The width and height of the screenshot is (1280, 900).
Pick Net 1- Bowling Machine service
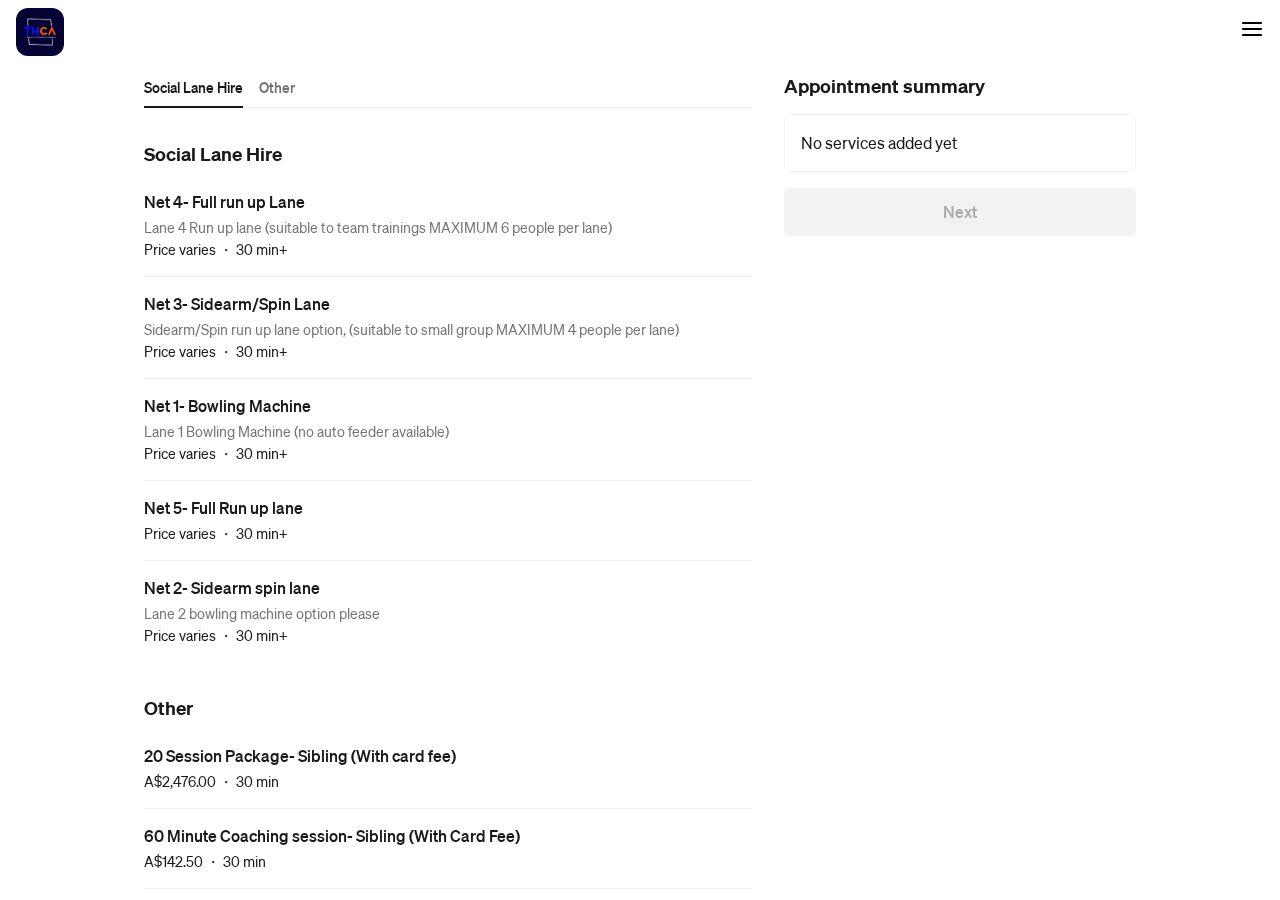click(x=448, y=430)
